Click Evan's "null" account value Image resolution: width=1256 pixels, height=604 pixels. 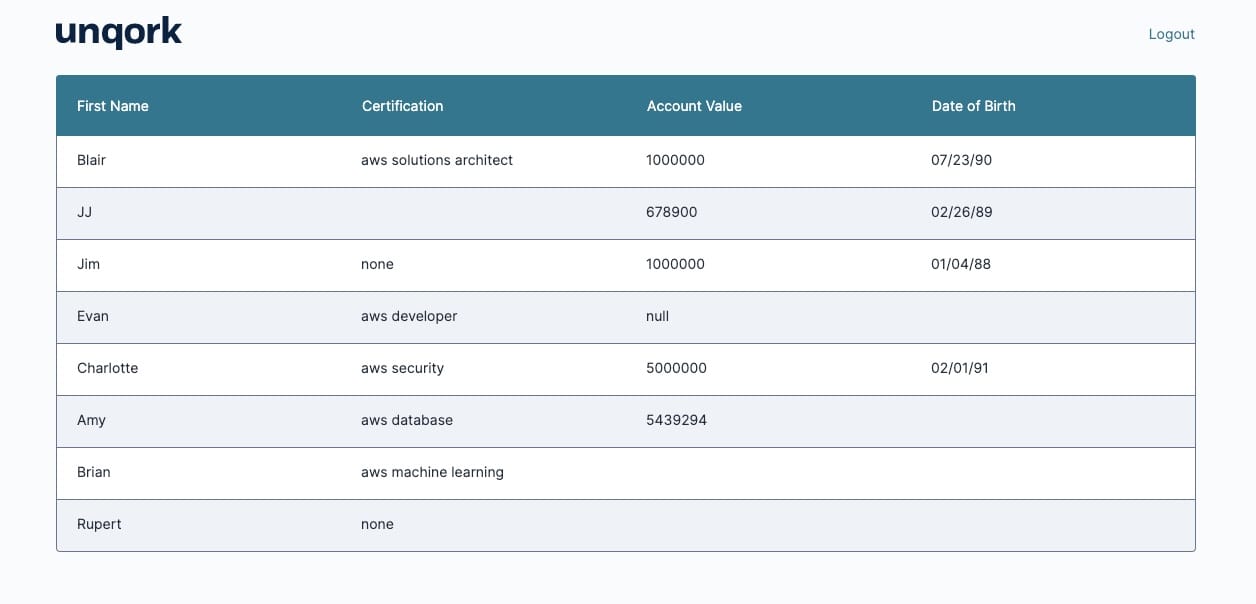click(657, 316)
